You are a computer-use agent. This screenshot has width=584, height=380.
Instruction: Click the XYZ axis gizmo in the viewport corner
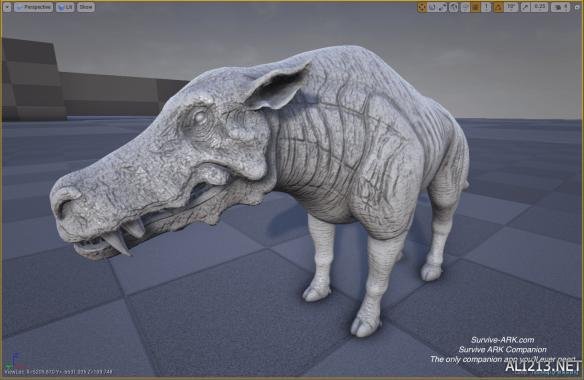pos(14,360)
